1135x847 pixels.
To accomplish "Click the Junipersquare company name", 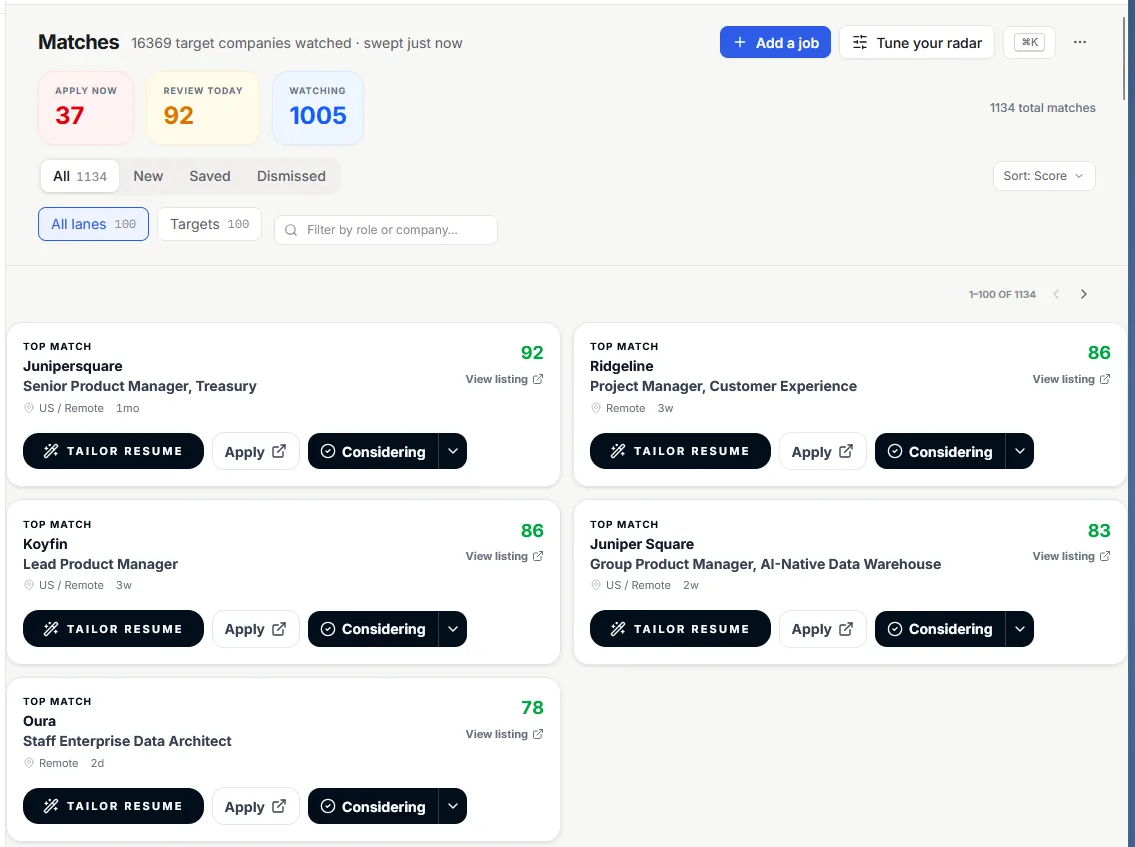I will coord(72,366).
